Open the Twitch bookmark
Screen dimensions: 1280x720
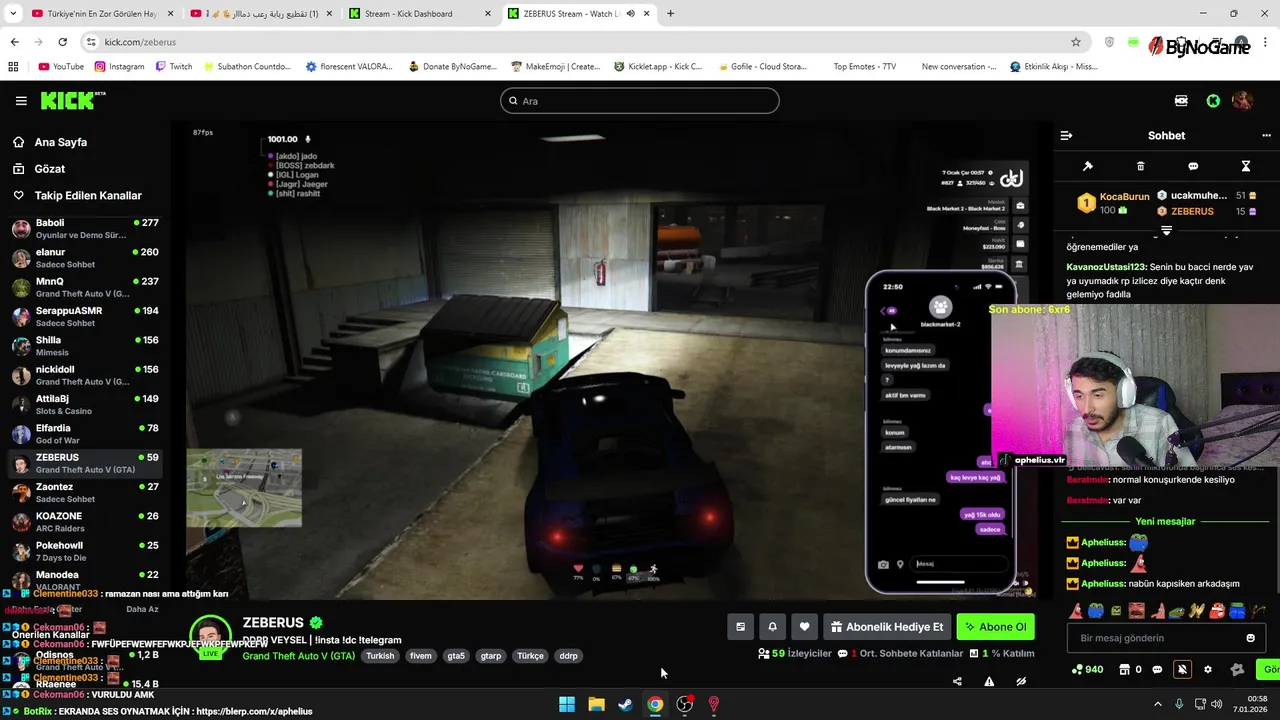tap(174, 67)
